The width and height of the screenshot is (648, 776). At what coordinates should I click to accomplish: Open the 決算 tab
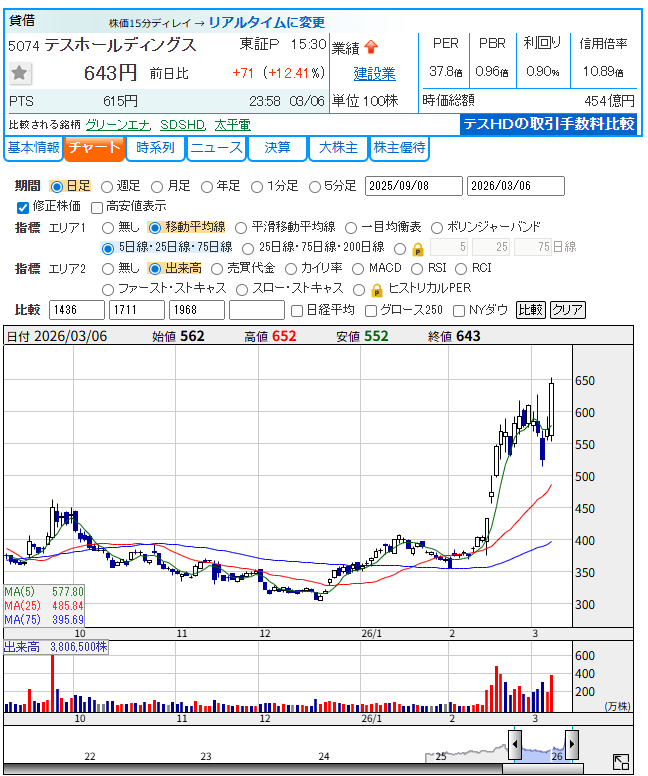pos(277,148)
